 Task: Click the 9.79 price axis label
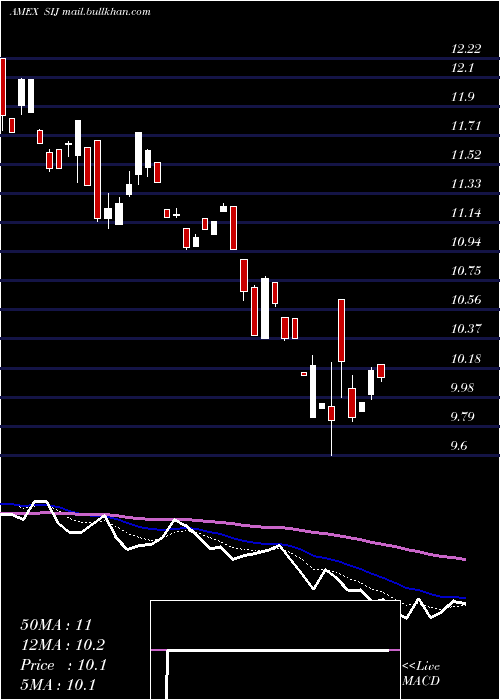click(x=464, y=417)
